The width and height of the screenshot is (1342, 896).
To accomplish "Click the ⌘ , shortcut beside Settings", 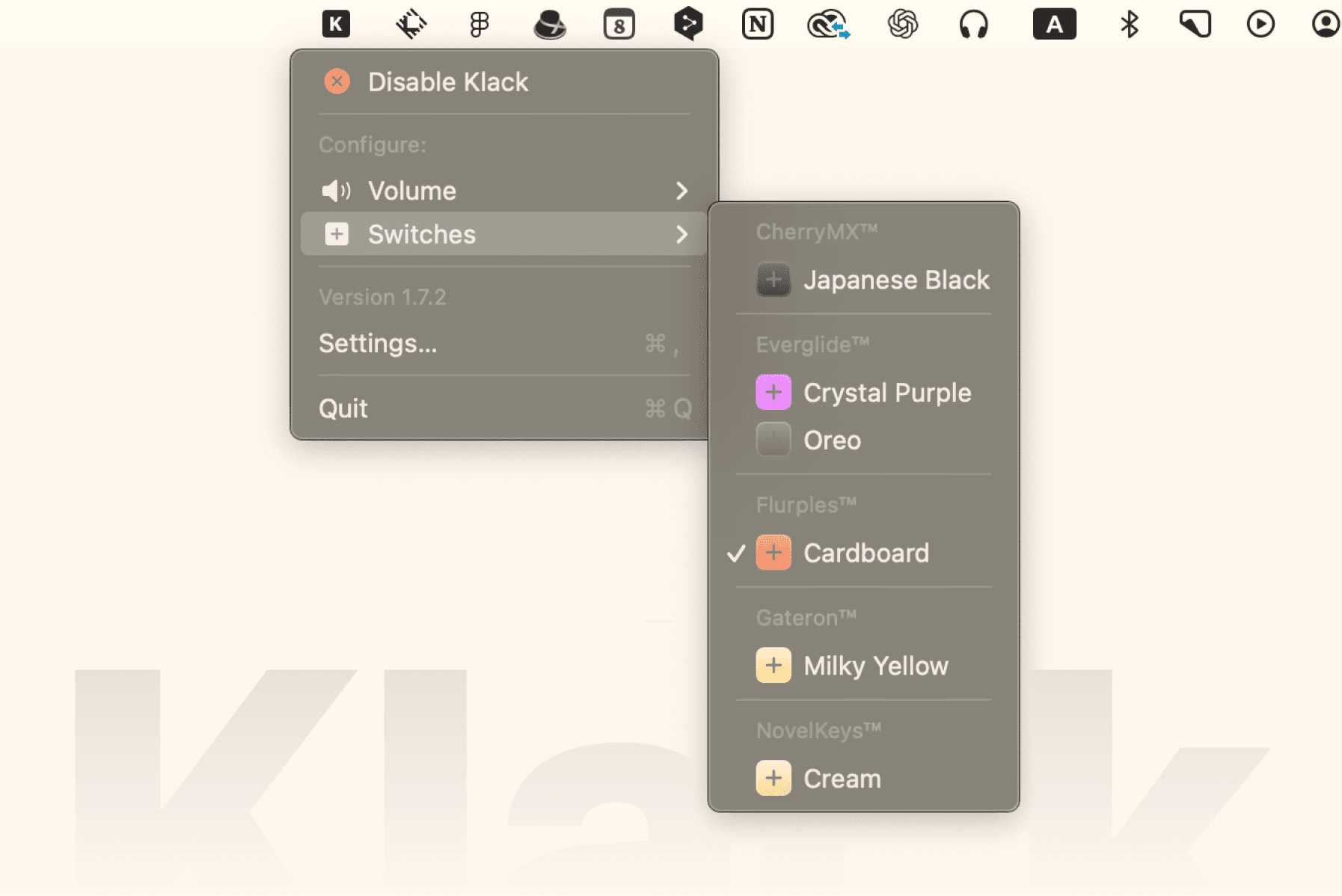I will coord(662,344).
